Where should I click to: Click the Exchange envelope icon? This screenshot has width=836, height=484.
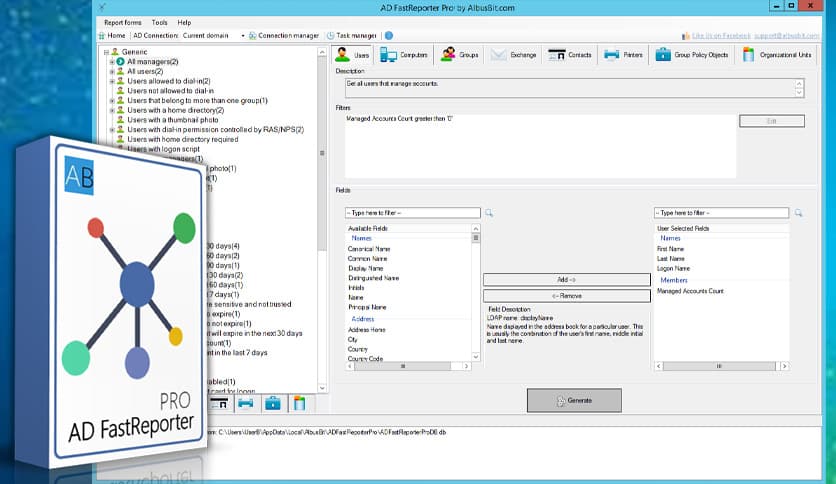[498, 55]
